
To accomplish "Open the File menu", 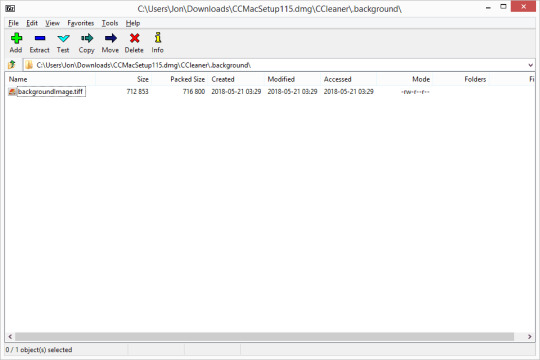I will tap(13, 23).
